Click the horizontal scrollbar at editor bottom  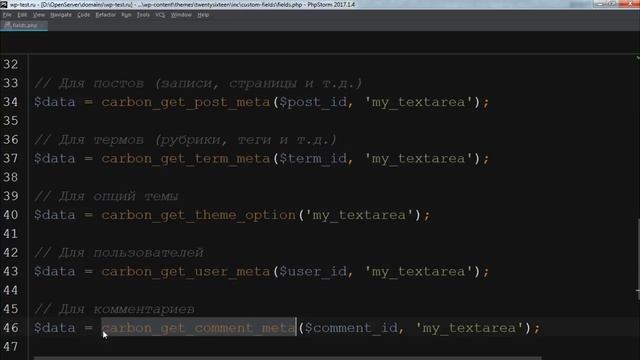(288, 358)
